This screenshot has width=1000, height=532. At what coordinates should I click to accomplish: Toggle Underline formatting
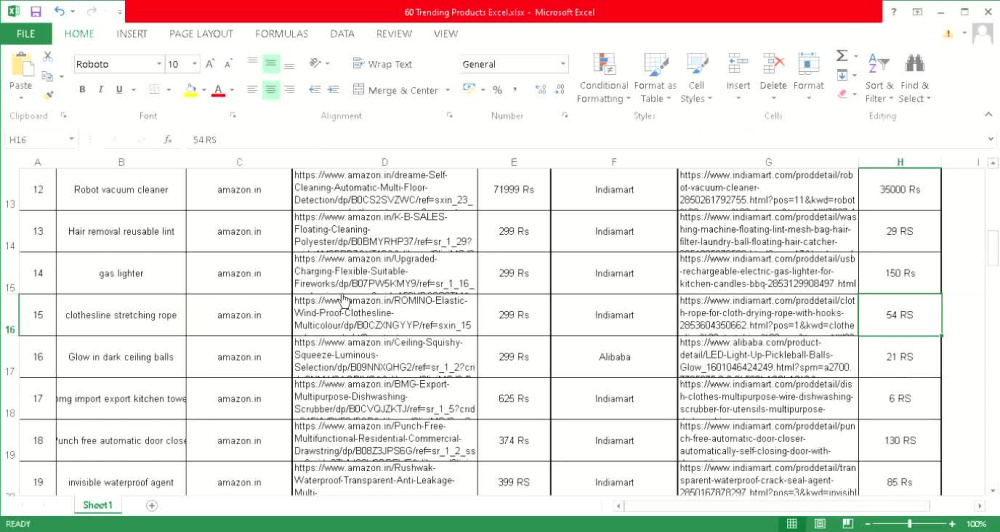click(x=119, y=90)
